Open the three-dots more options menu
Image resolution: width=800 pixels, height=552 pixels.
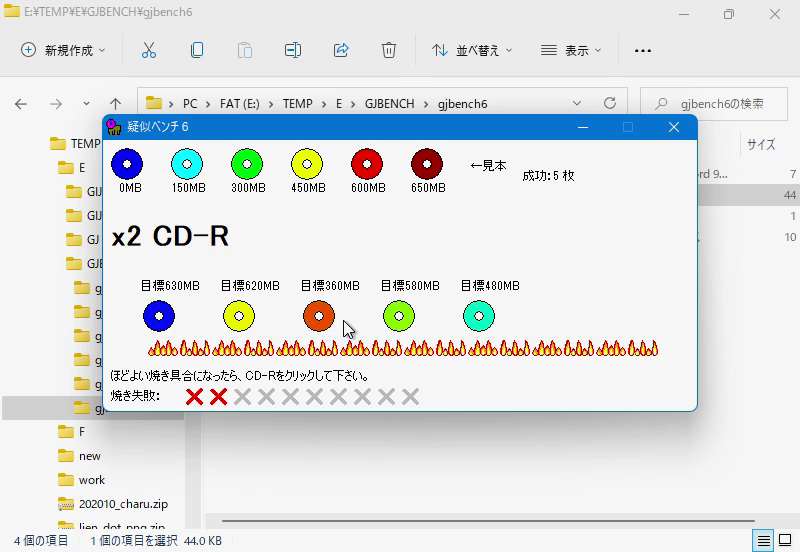[x=643, y=51]
